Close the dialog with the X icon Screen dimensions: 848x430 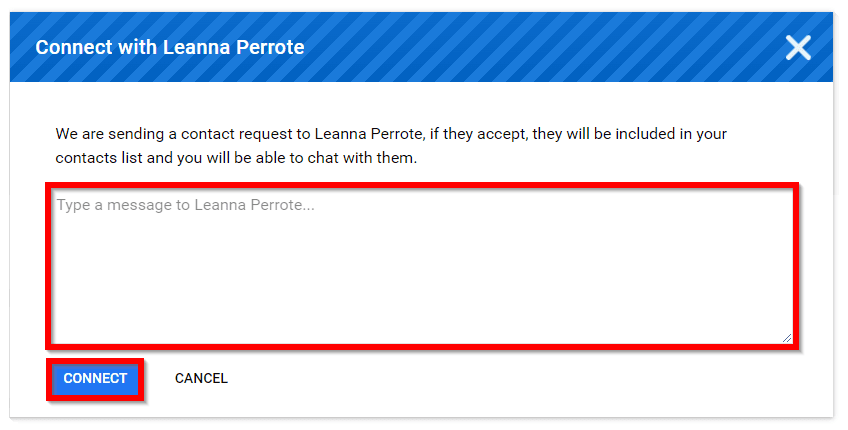tap(798, 48)
